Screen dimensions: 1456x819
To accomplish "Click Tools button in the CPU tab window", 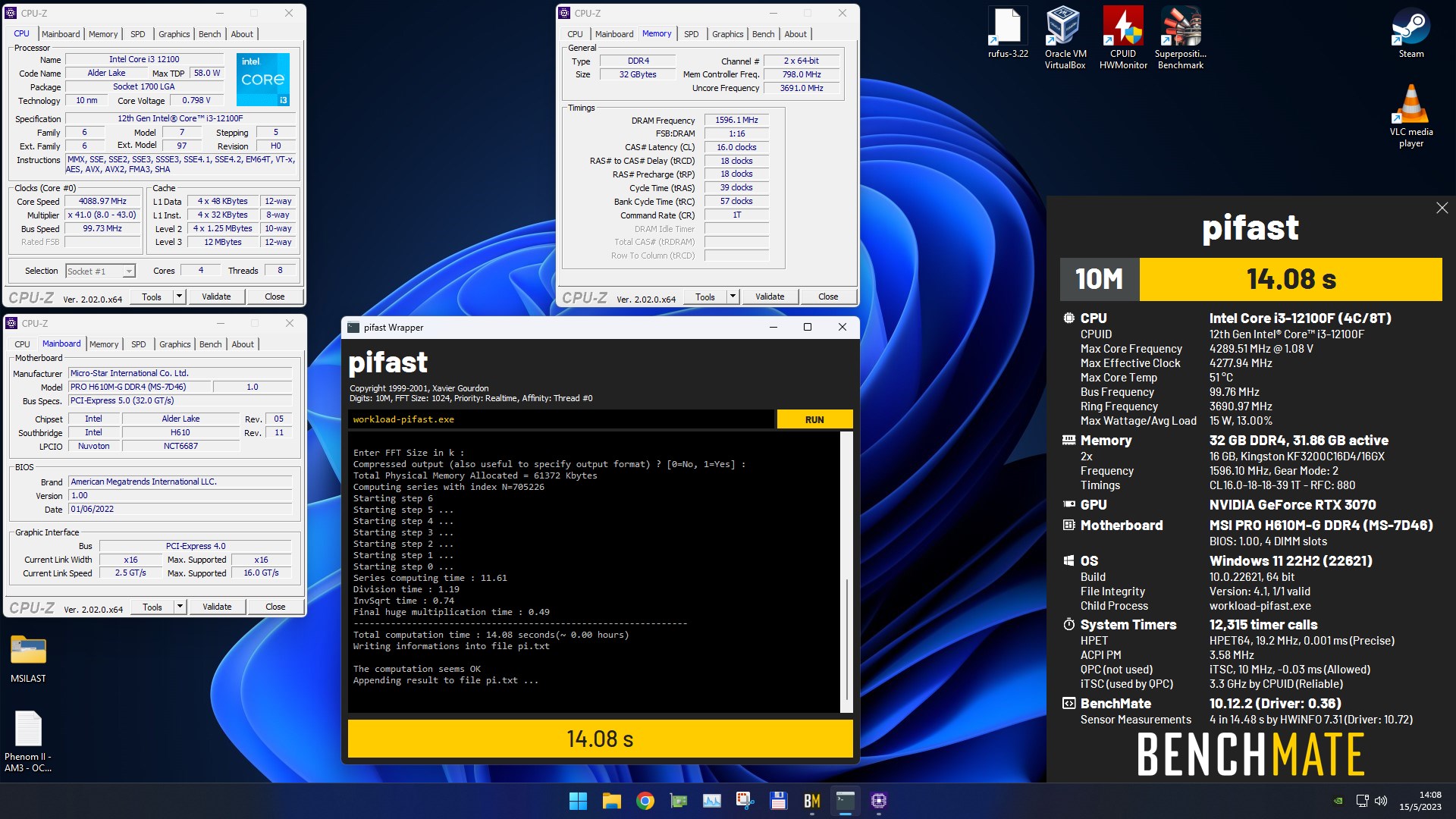I will tap(152, 297).
